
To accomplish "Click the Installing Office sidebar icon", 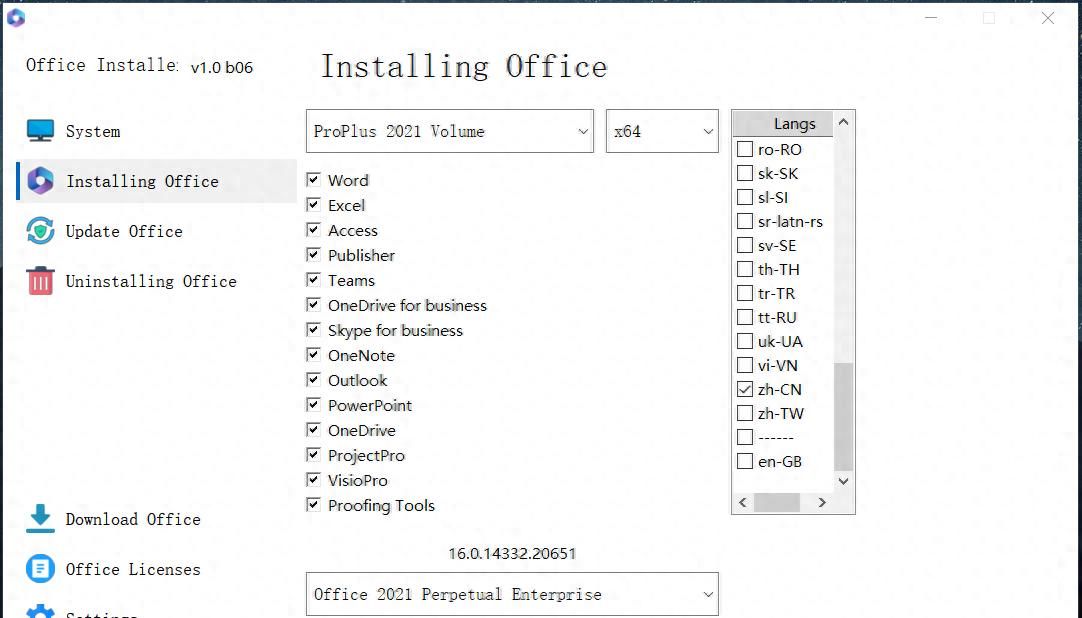I will (x=39, y=181).
